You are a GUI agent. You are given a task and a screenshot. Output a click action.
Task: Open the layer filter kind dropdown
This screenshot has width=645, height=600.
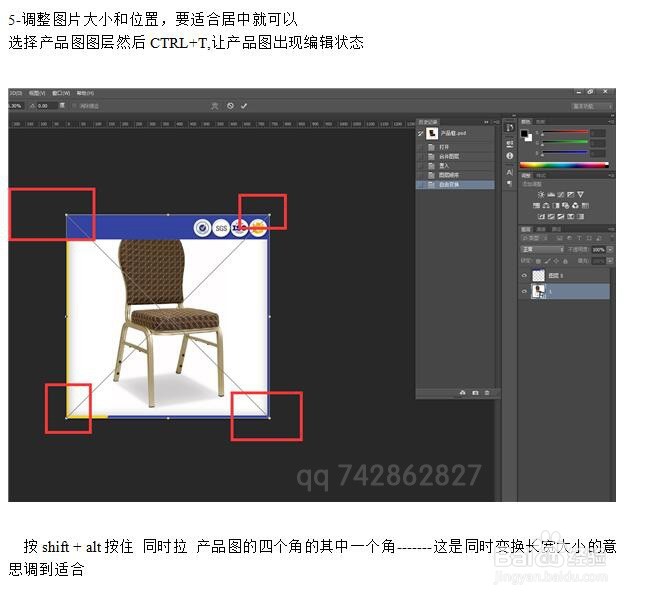point(534,238)
